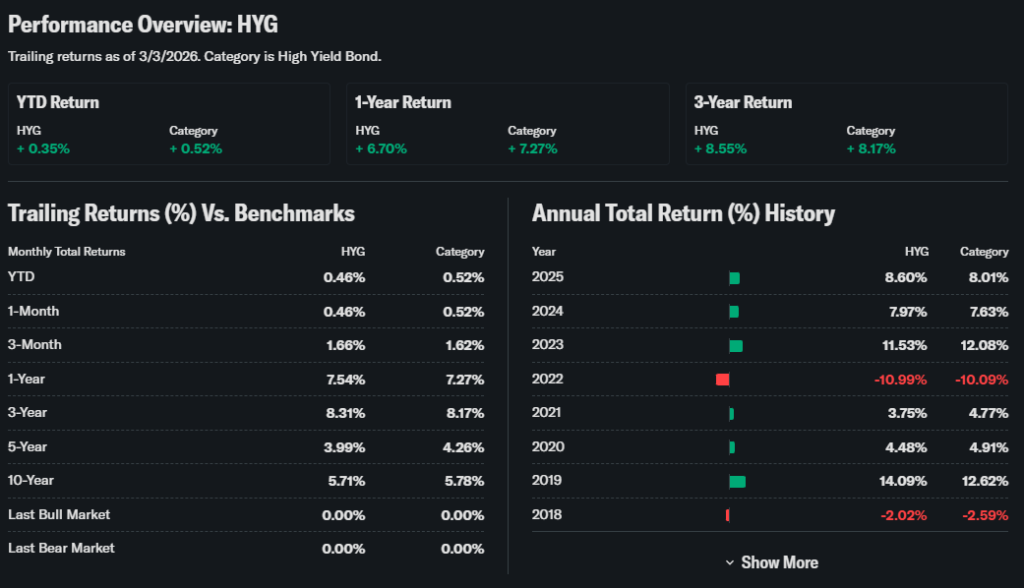Select the thin green 2021 bar
The image size is (1024, 588).
(732, 413)
